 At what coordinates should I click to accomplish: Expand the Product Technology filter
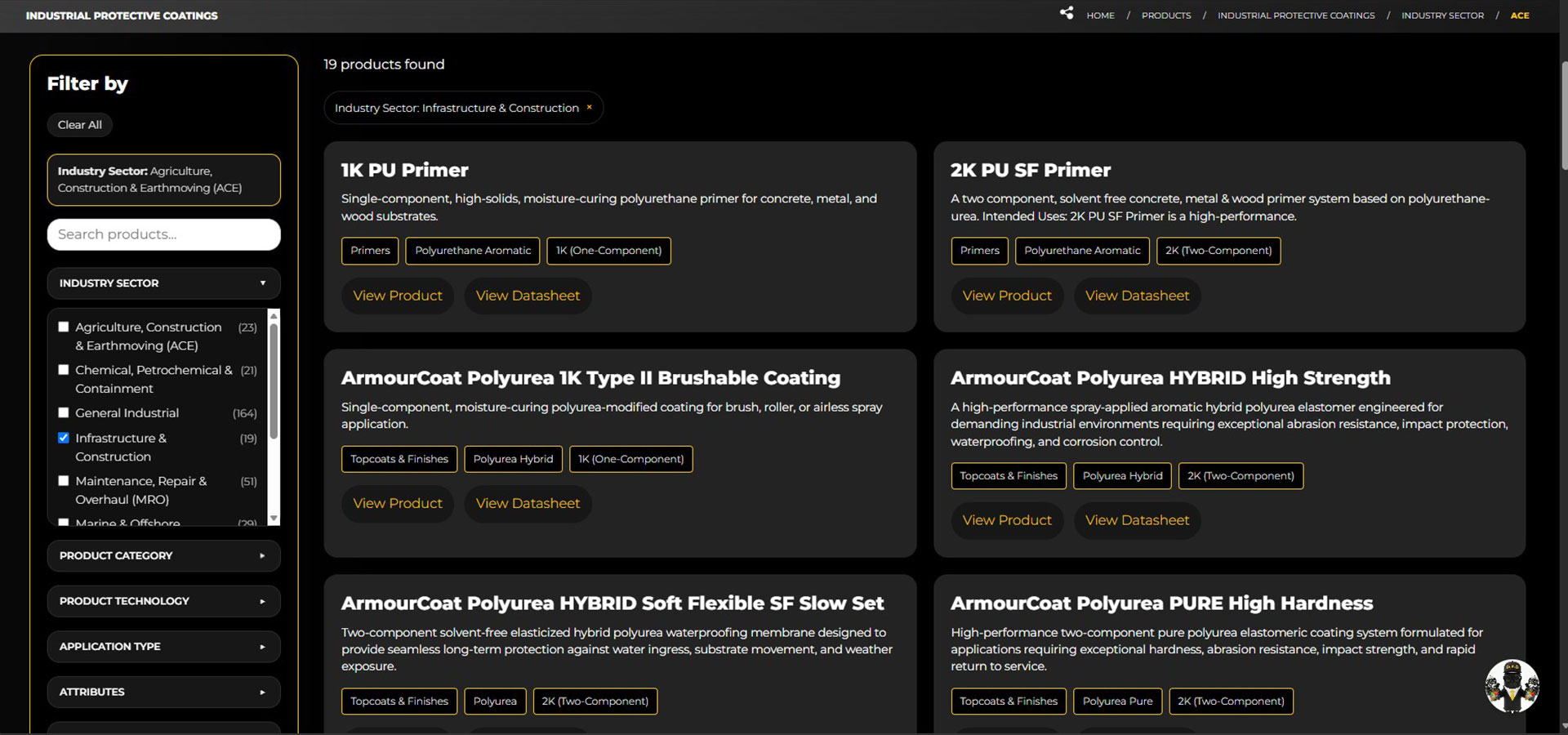pyautogui.click(x=163, y=601)
